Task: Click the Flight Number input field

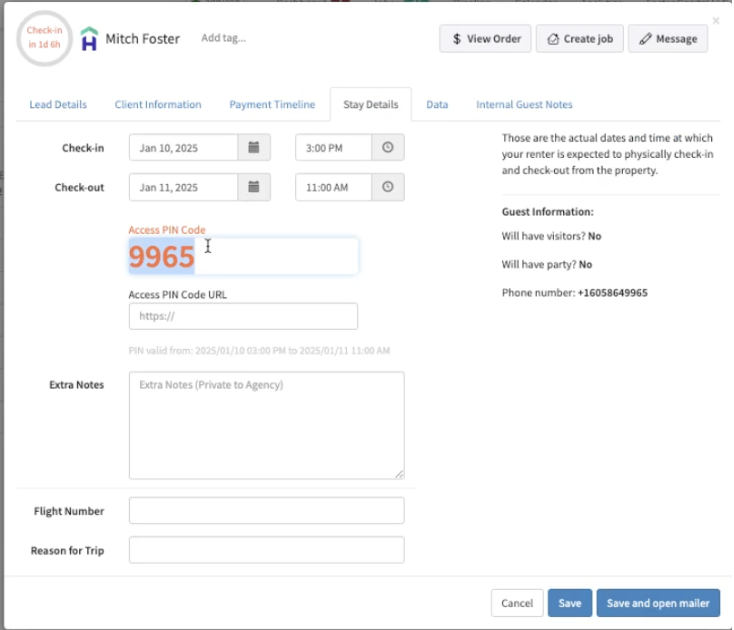Action: coord(266,511)
